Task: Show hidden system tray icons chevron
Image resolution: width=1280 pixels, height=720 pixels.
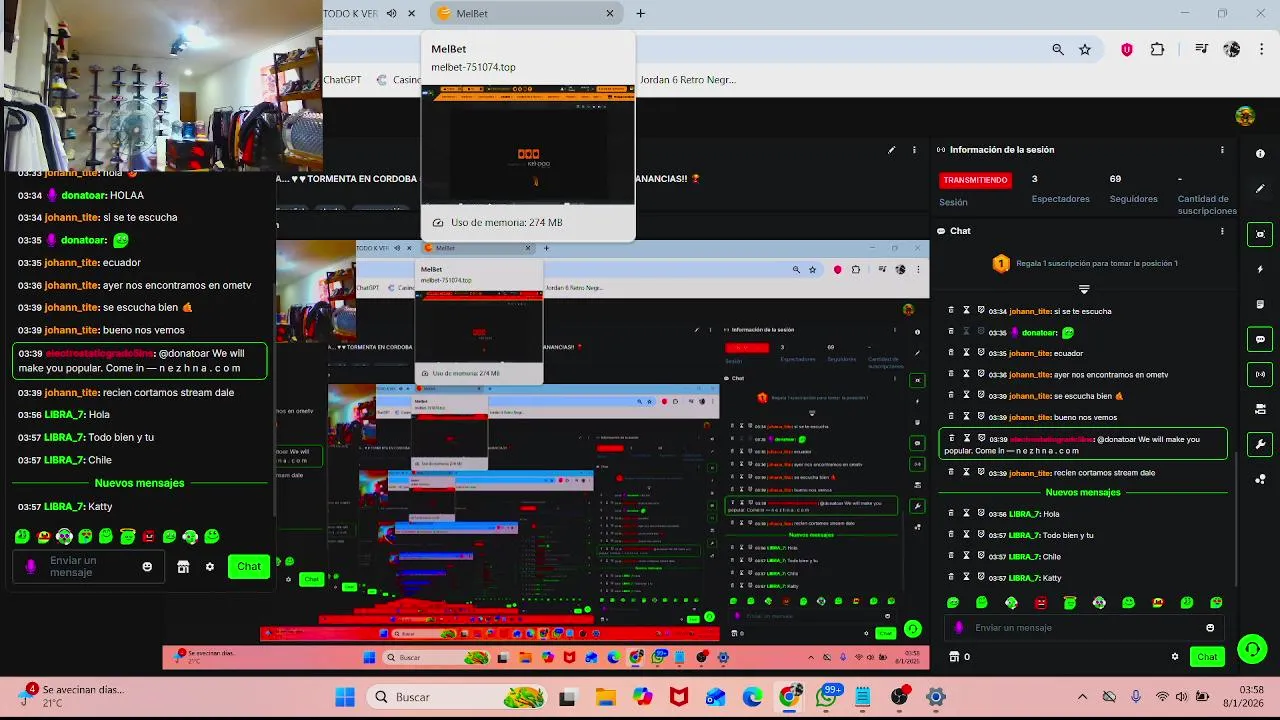Action: [x=1082, y=697]
